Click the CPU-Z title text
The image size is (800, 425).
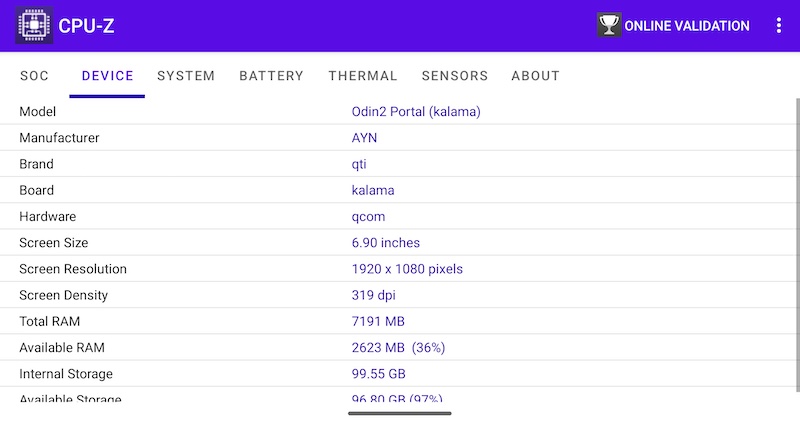coord(86,26)
